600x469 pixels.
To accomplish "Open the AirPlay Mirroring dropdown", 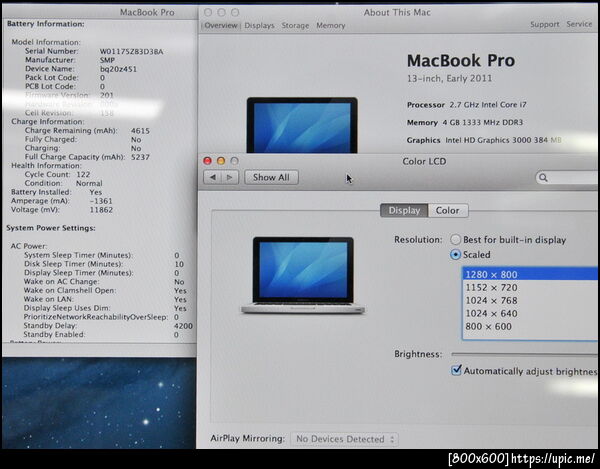I will point(344,439).
